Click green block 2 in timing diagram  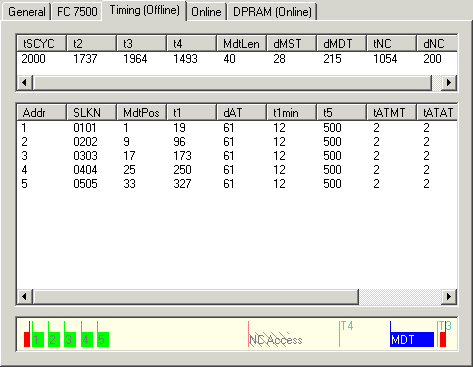click(54, 340)
